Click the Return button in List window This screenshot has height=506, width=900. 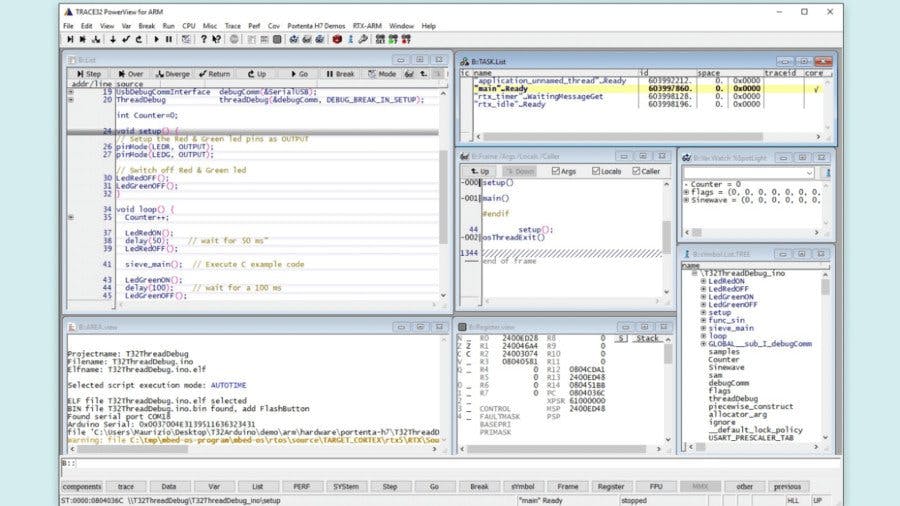tap(214, 74)
